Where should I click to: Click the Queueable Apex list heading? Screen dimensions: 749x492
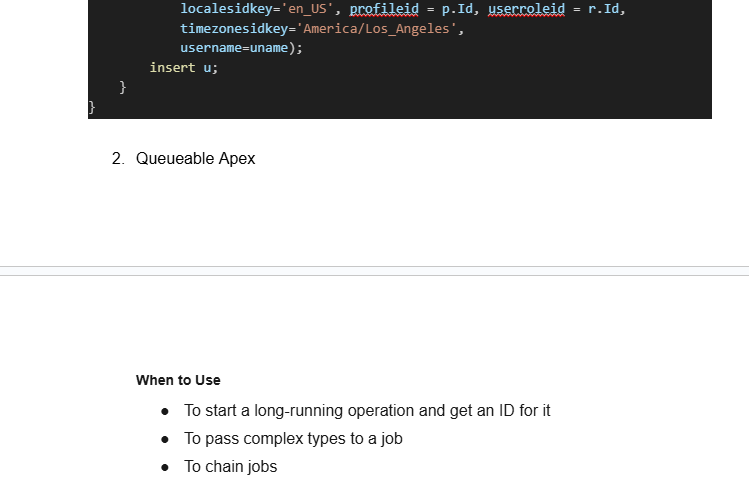[x=196, y=159]
